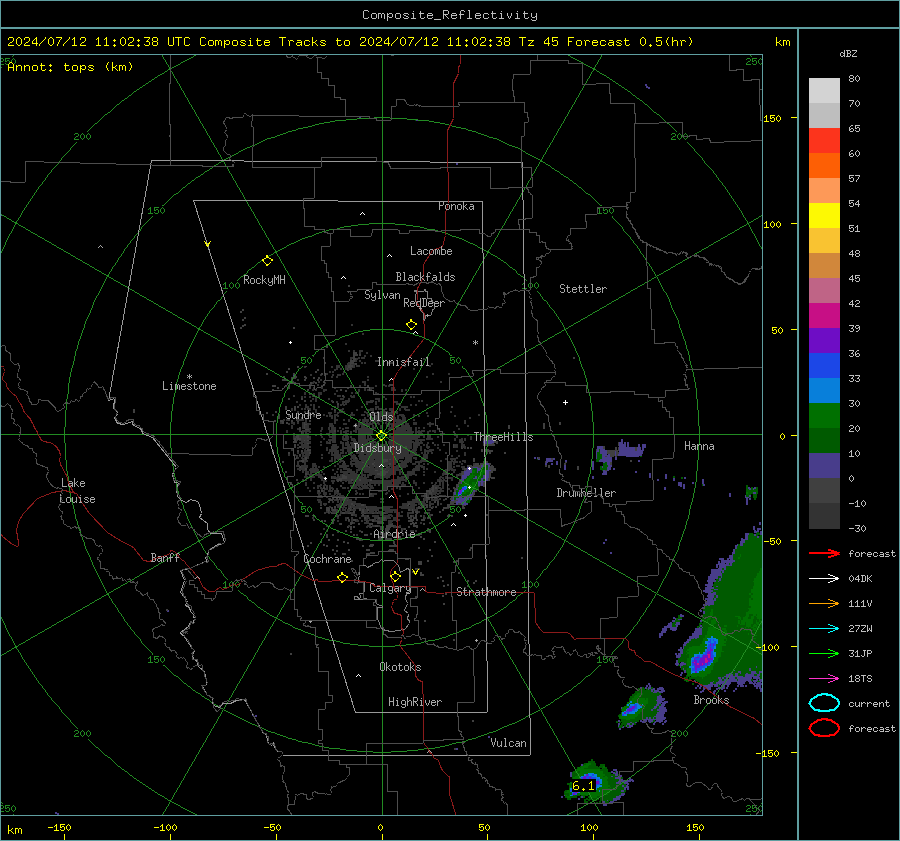
Task: Click the Hanna city label
Action: (699, 446)
